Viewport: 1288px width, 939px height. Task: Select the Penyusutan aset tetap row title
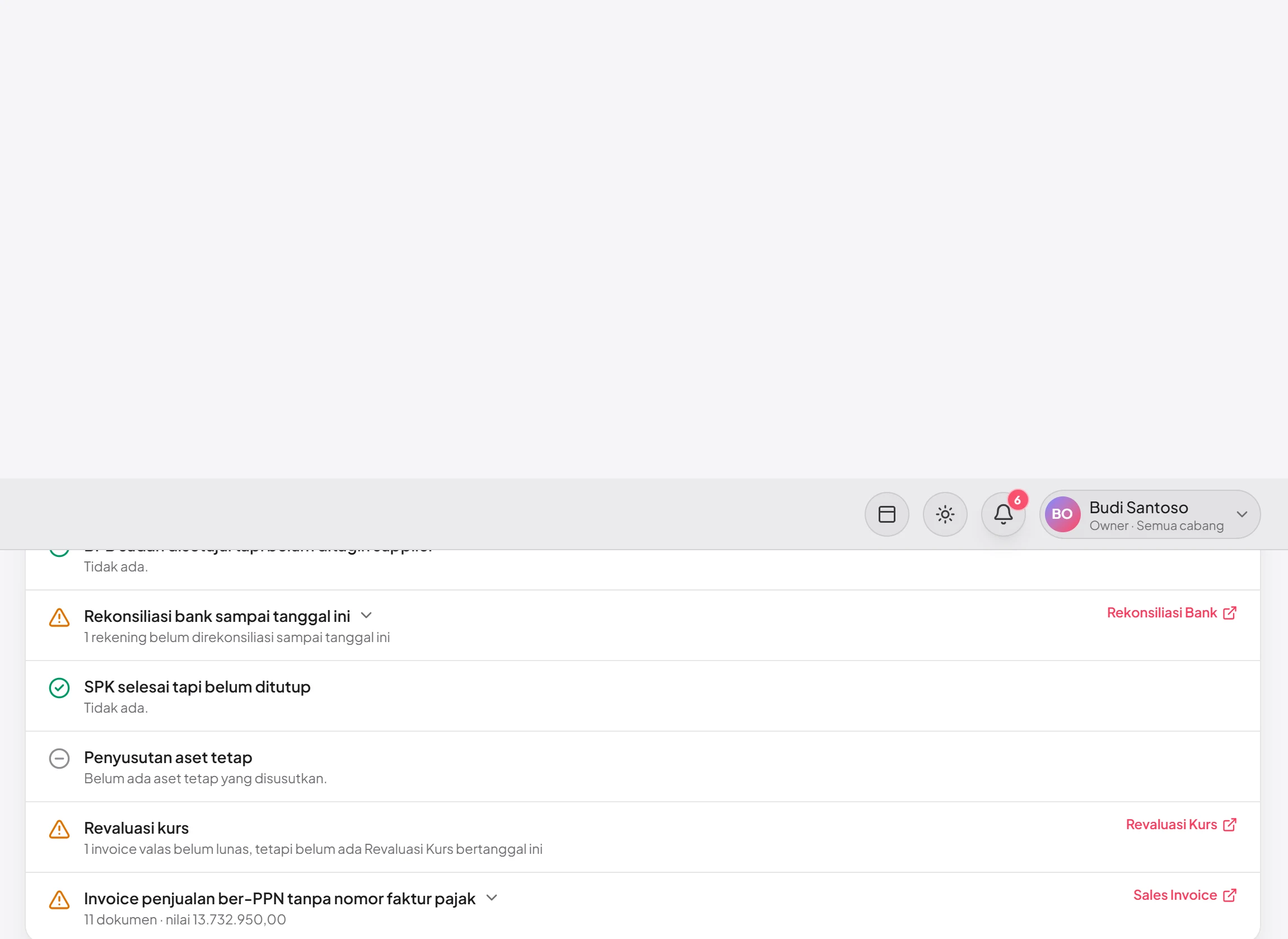pyautogui.click(x=168, y=757)
